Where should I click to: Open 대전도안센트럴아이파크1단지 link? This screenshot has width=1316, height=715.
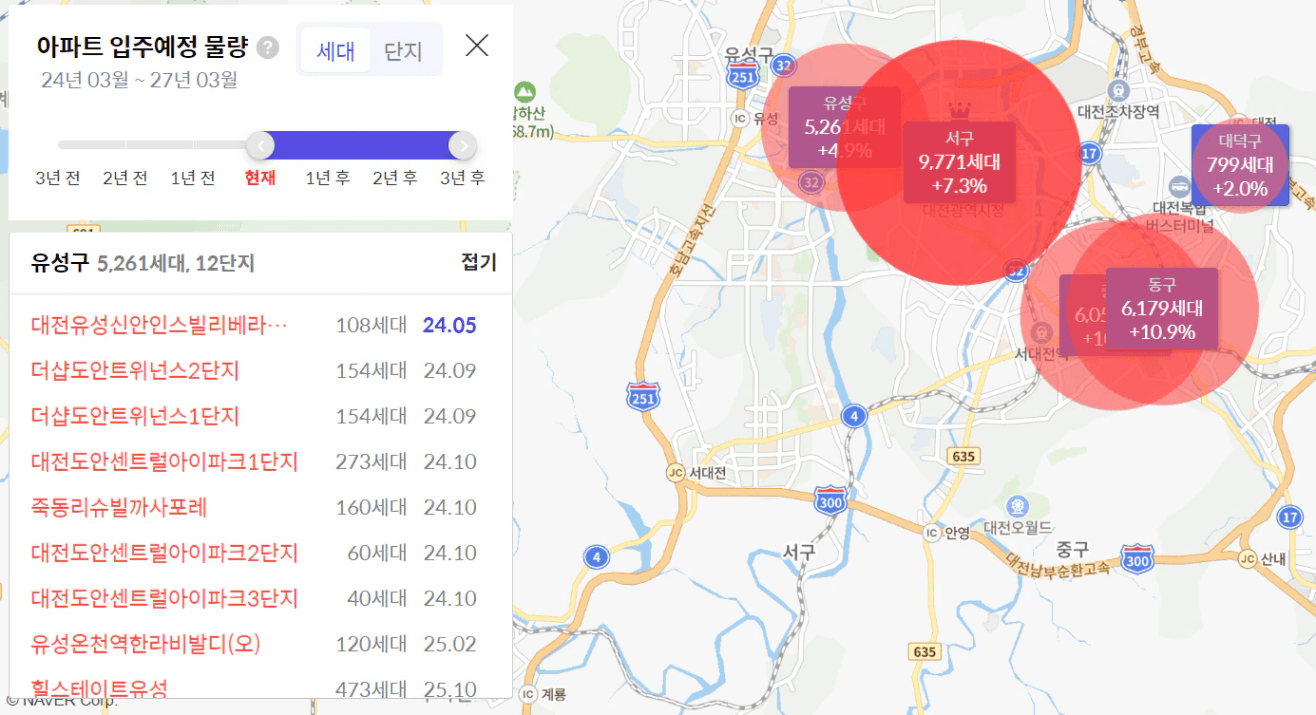click(x=165, y=462)
